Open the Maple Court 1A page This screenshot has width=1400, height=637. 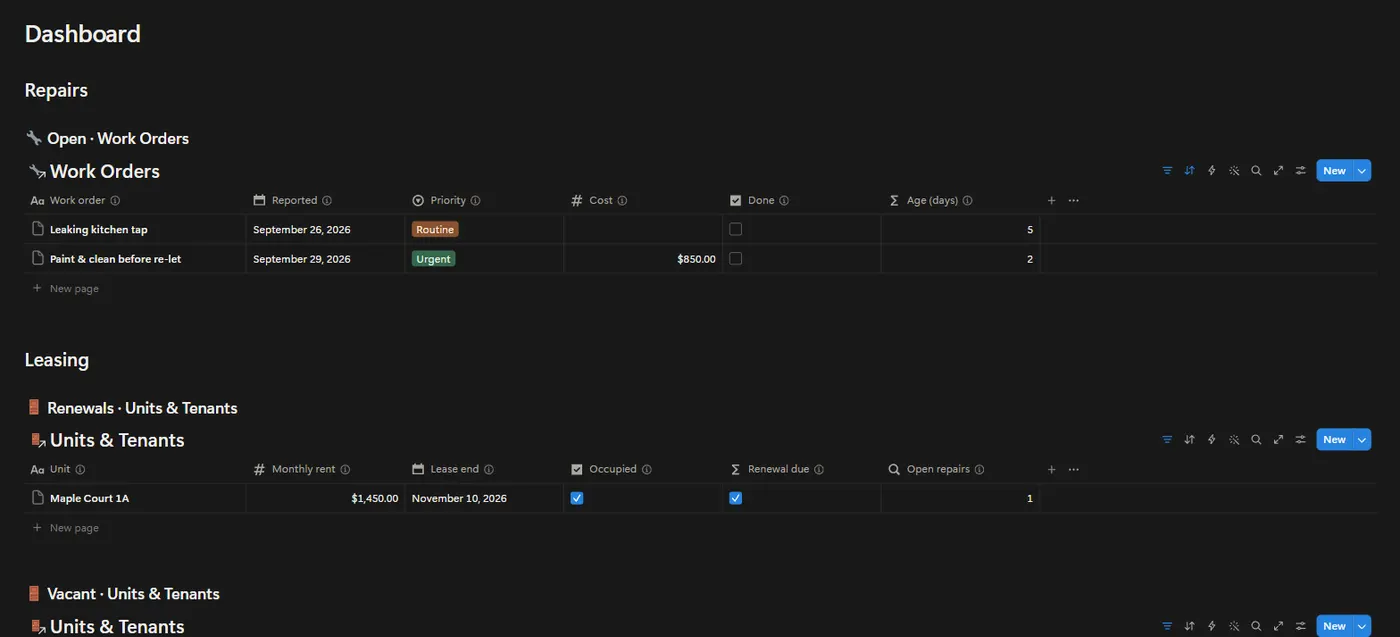[89, 498]
